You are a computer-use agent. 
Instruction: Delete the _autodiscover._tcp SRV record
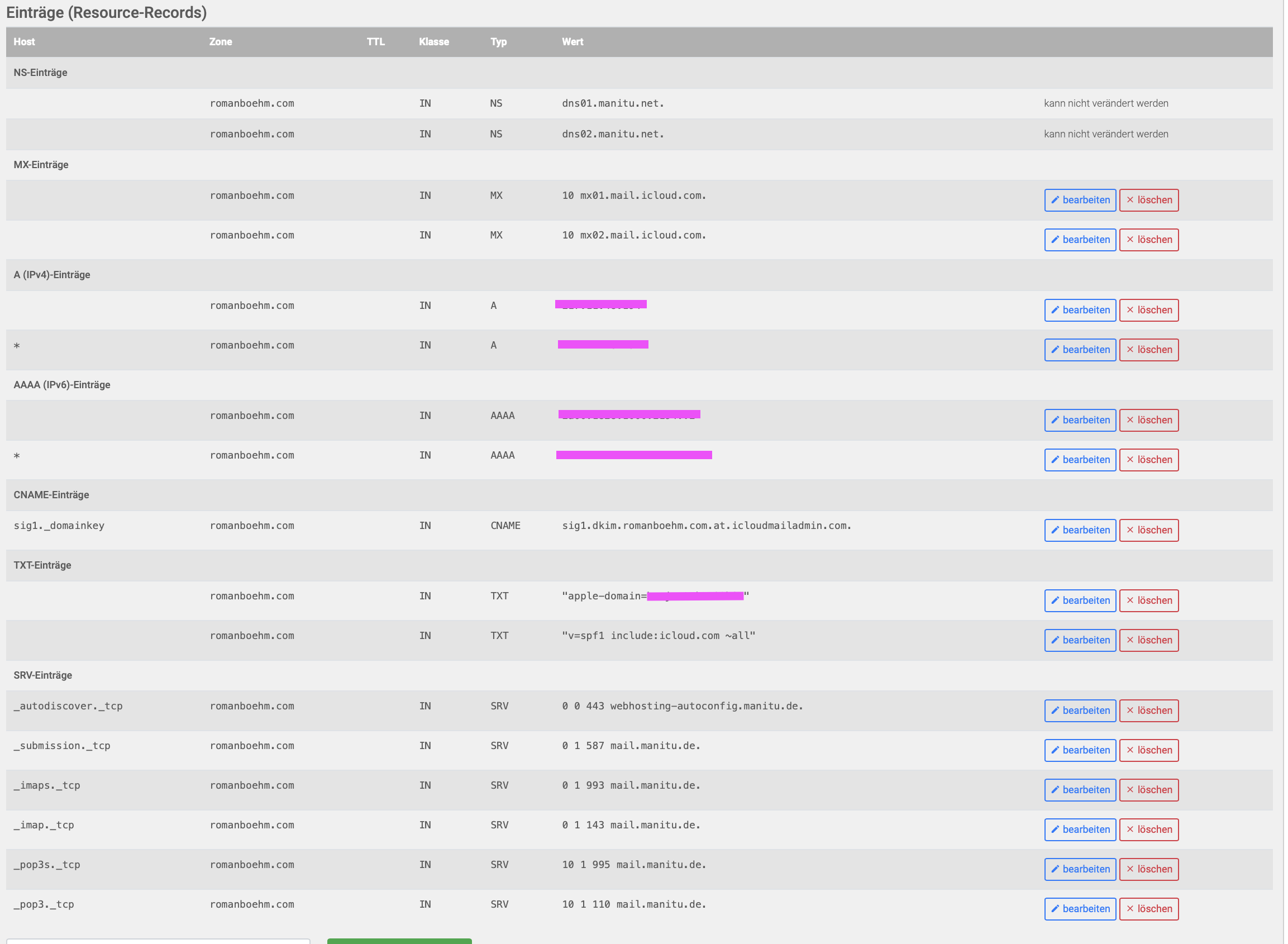(x=1149, y=711)
